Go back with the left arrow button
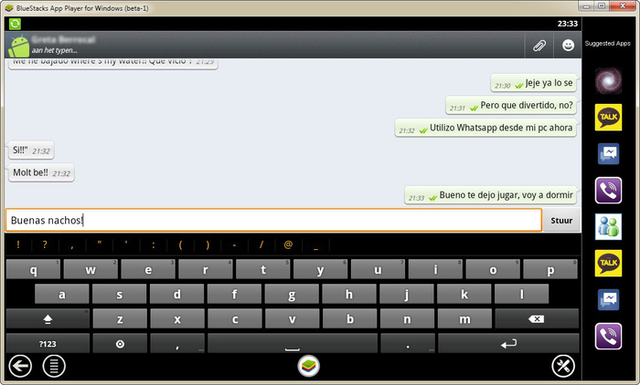 [x=20, y=366]
